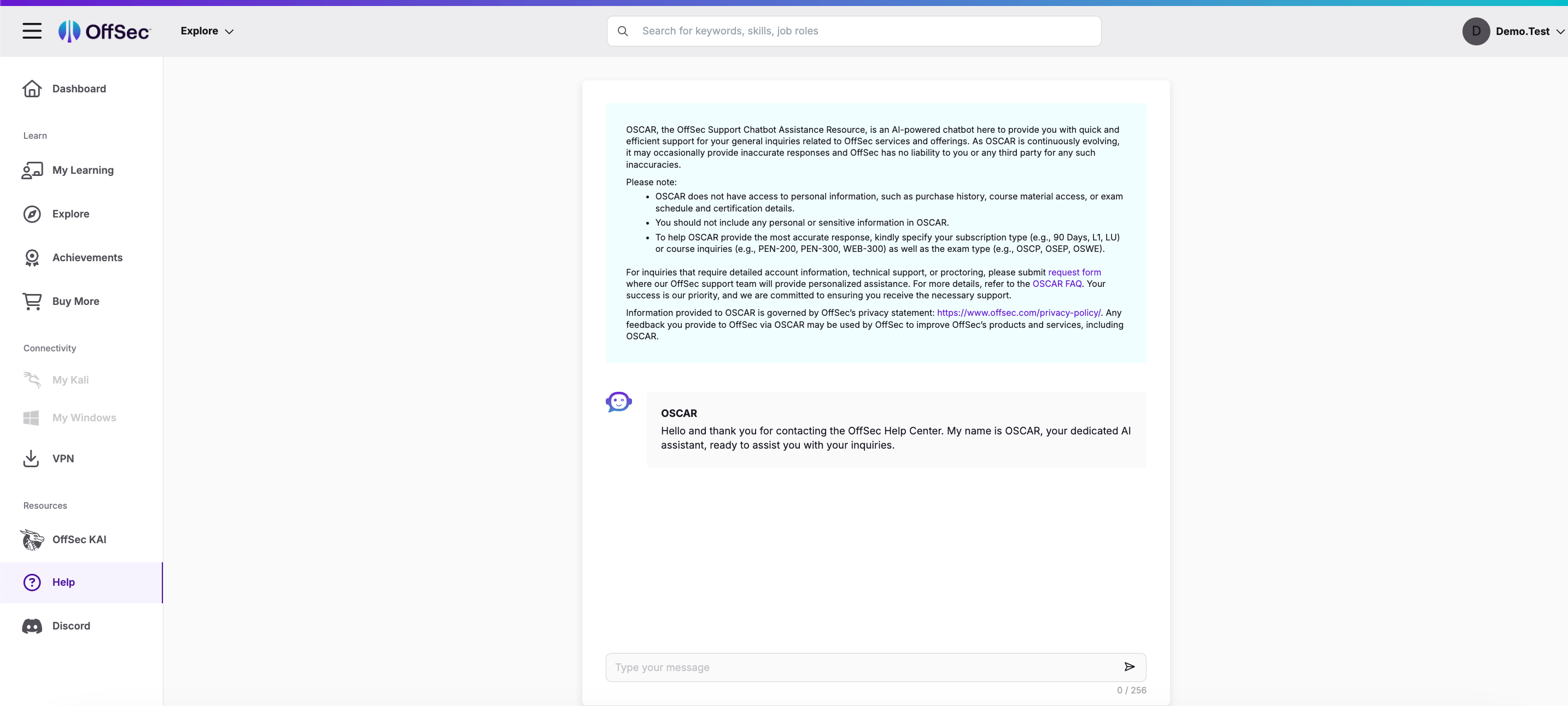Image resolution: width=1568 pixels, height=706 pixels.
Task: Select the Help sidebar item
Action: coord(63,583)
